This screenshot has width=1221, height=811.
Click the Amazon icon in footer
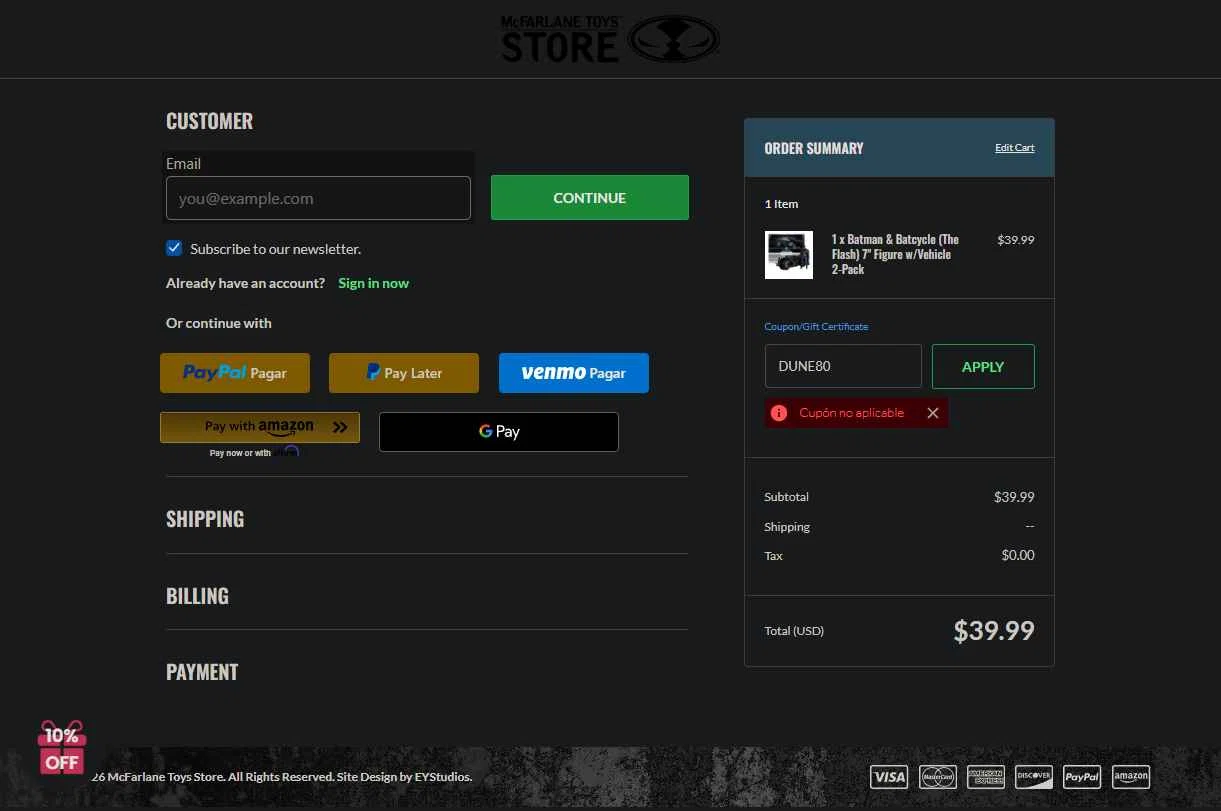[1131, 776]
